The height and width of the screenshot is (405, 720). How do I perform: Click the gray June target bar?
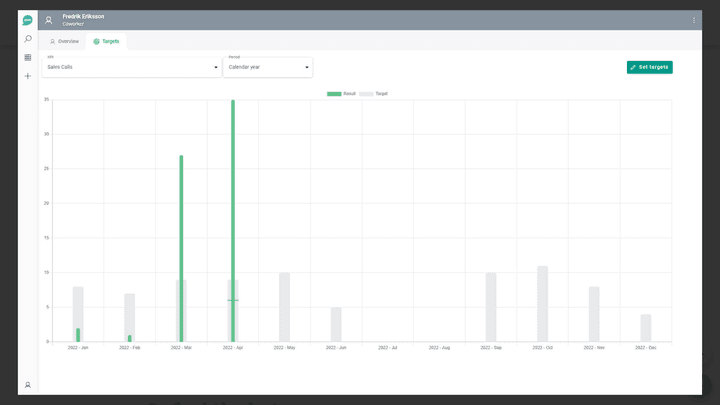pyautogui.click(x=336, y=325)
